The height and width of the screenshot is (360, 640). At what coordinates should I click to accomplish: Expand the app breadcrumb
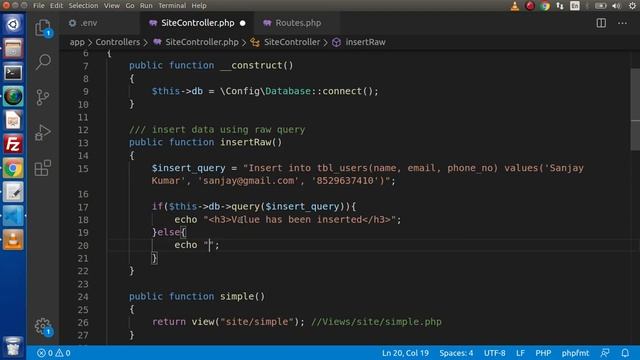point(77,42)
